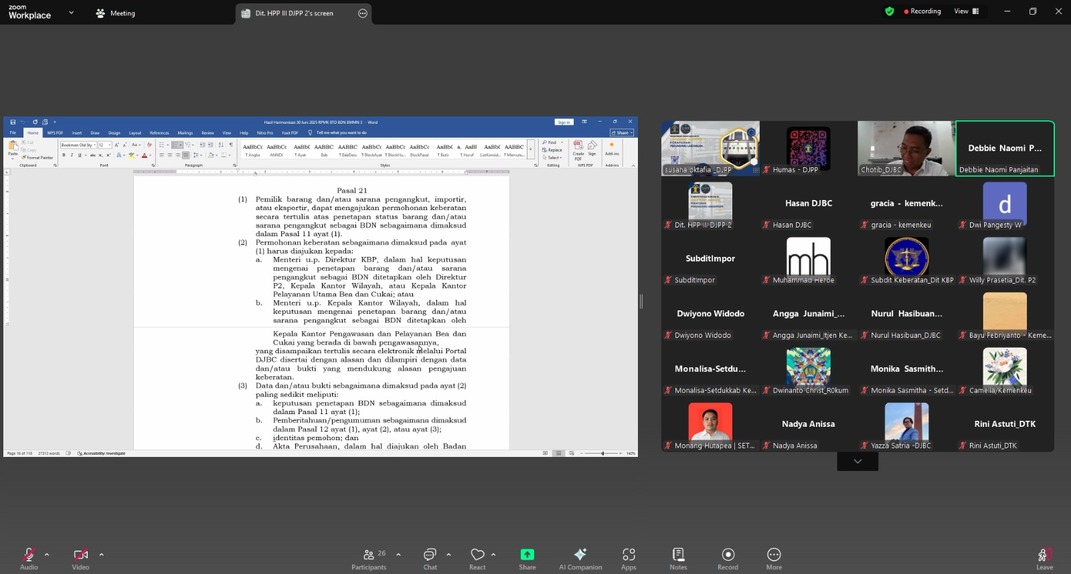Click the green encryption shield icon
The width and height of the screenshot is (1071, 574).
889,11
